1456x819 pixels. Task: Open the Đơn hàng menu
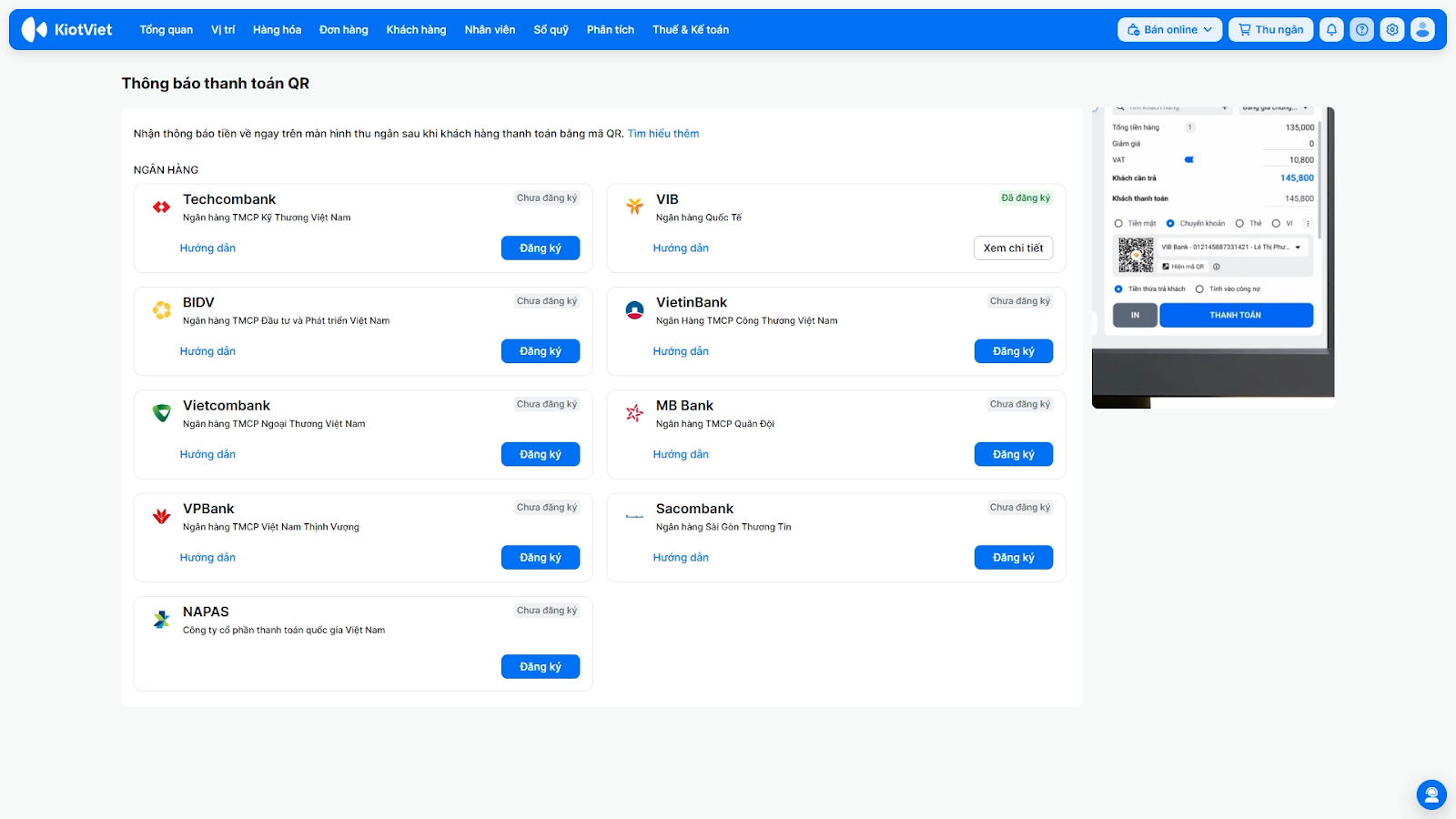pyautogui.click(x=344, y=30)
